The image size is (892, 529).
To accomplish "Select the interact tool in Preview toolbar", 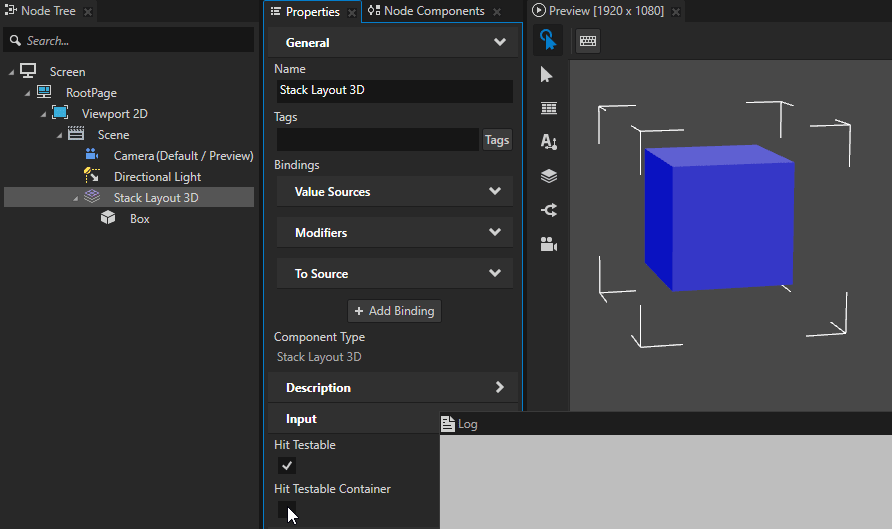I will [x=548, y=40].
